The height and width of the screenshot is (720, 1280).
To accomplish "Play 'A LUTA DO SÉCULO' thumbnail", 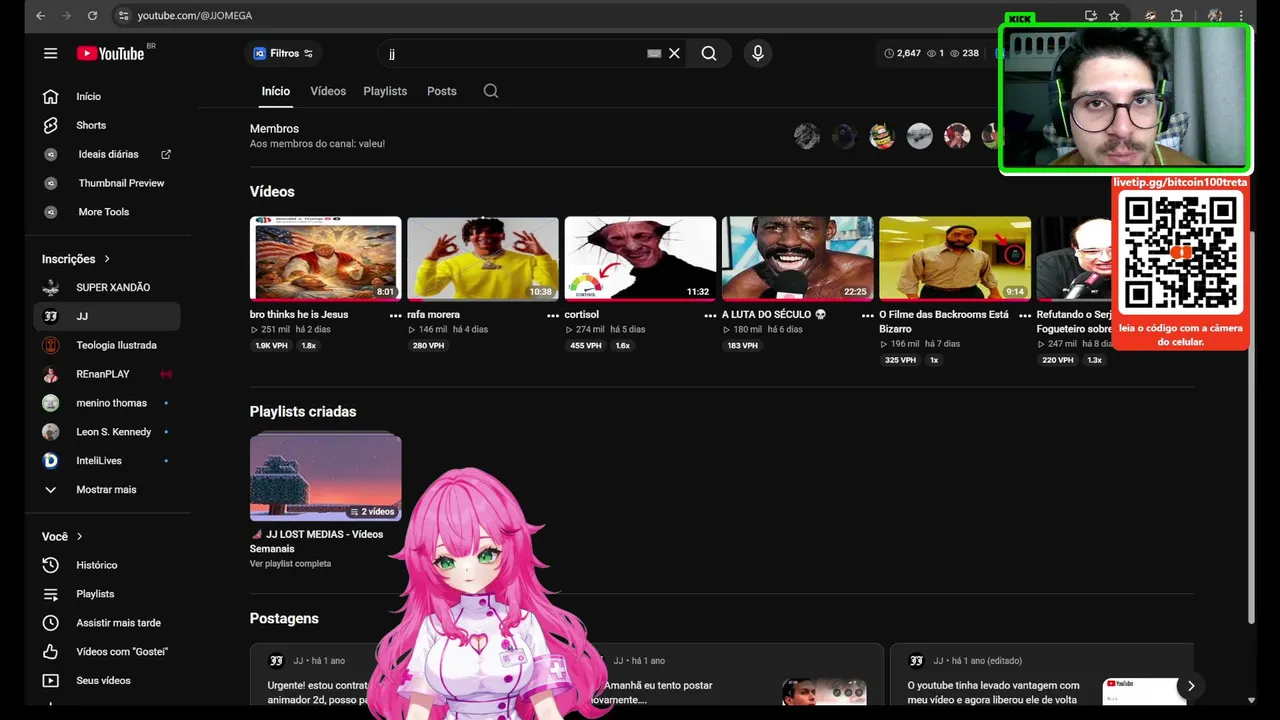I will click(x=798, y=259).
